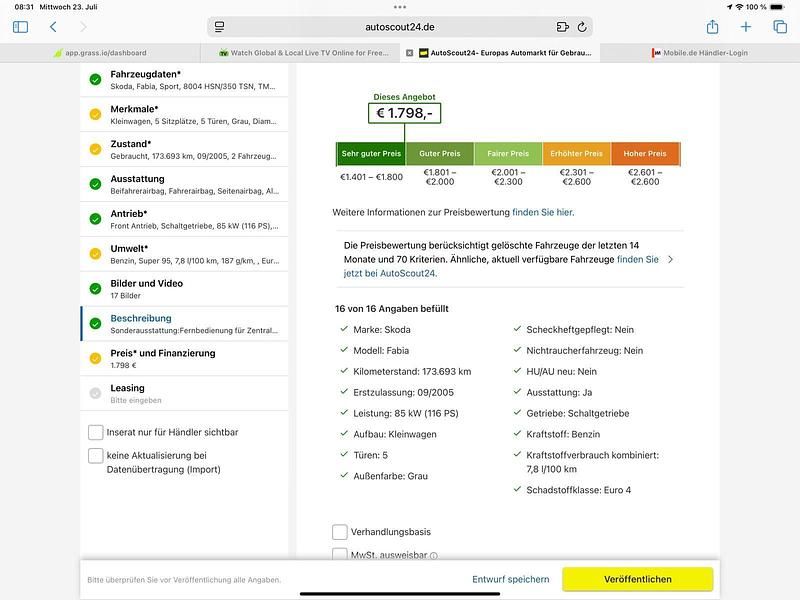Screen dimensions: 800x600
Task: Open a new tab with plus icon
Action: 746,27
